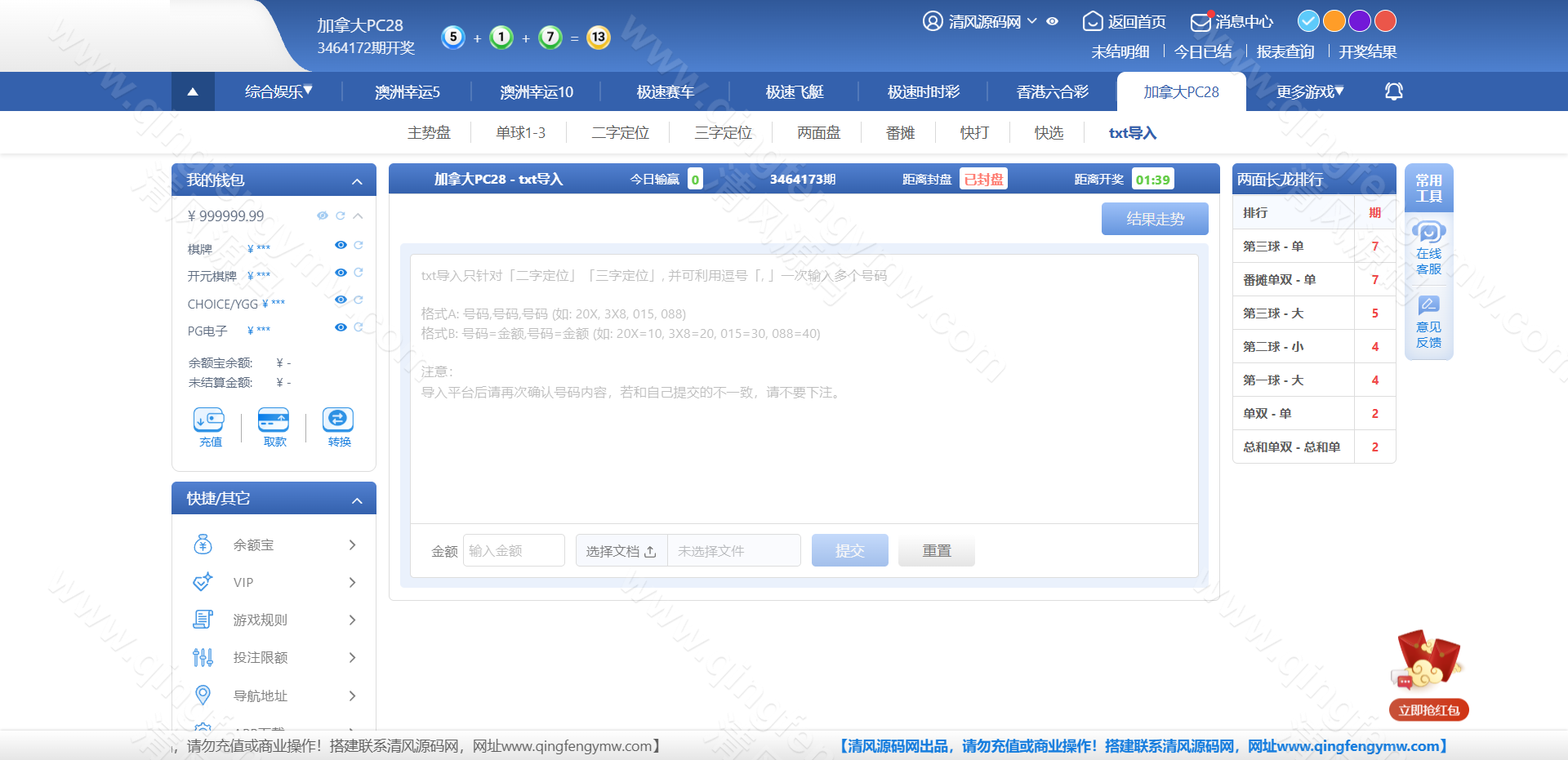Collapse the wallet balance row chevron
This screenshot has height=760, width=1568.
click(358, 216)
